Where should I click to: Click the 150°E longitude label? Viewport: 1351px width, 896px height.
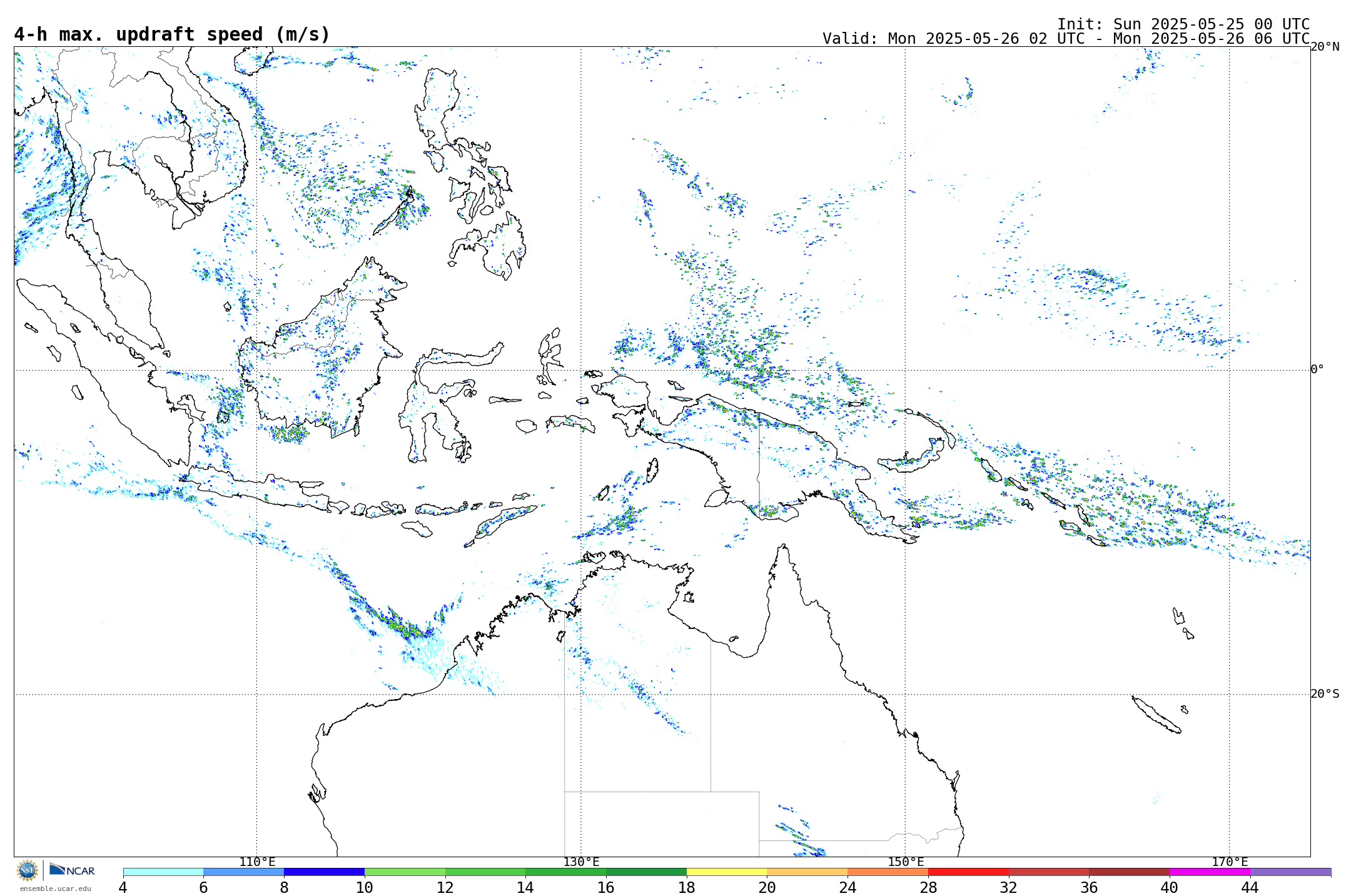[x=906, y=862]
